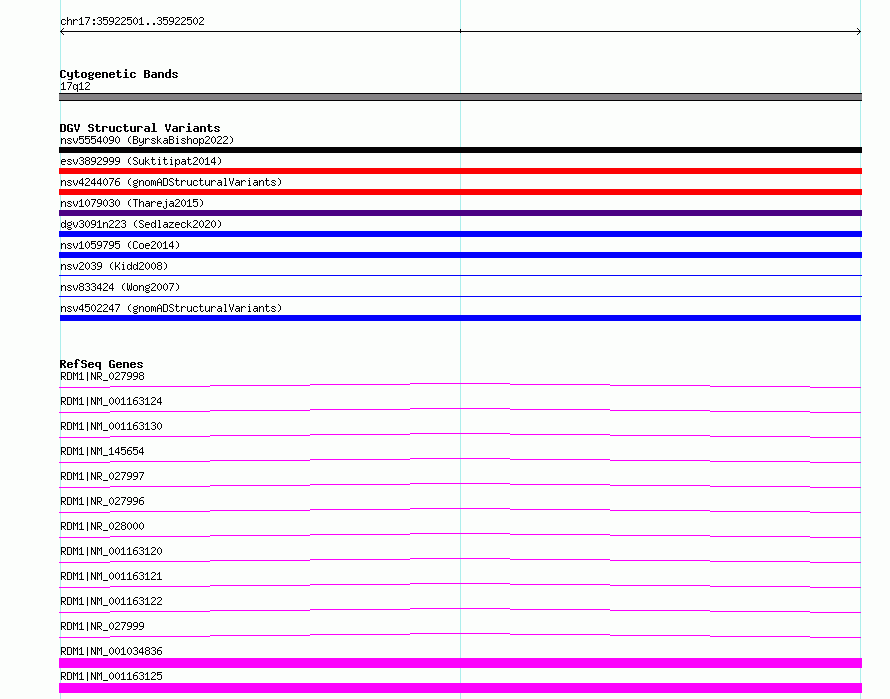Click the 17q12 band label

coord(75,86)
